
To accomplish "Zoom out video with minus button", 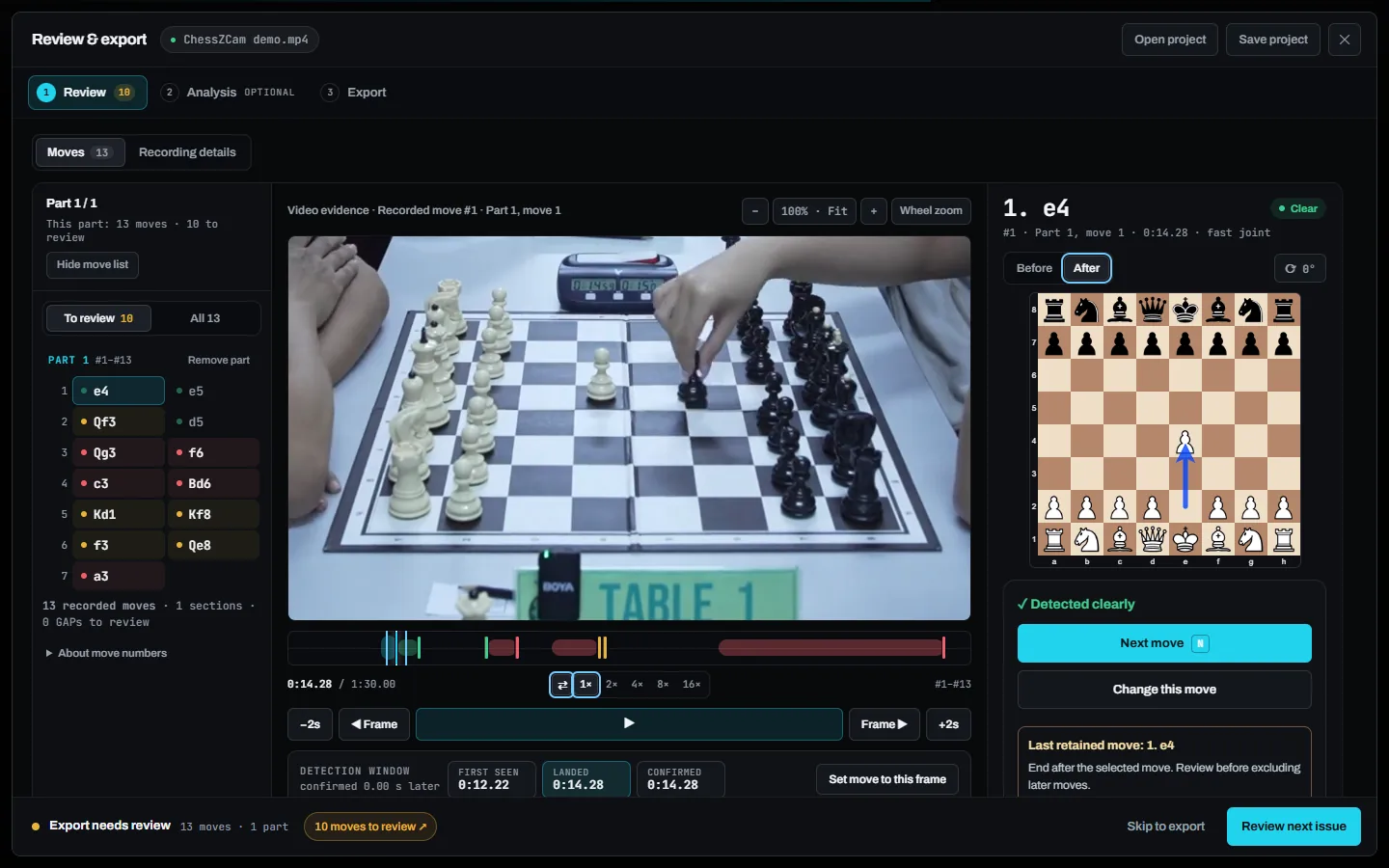I will tap(755, 211).
